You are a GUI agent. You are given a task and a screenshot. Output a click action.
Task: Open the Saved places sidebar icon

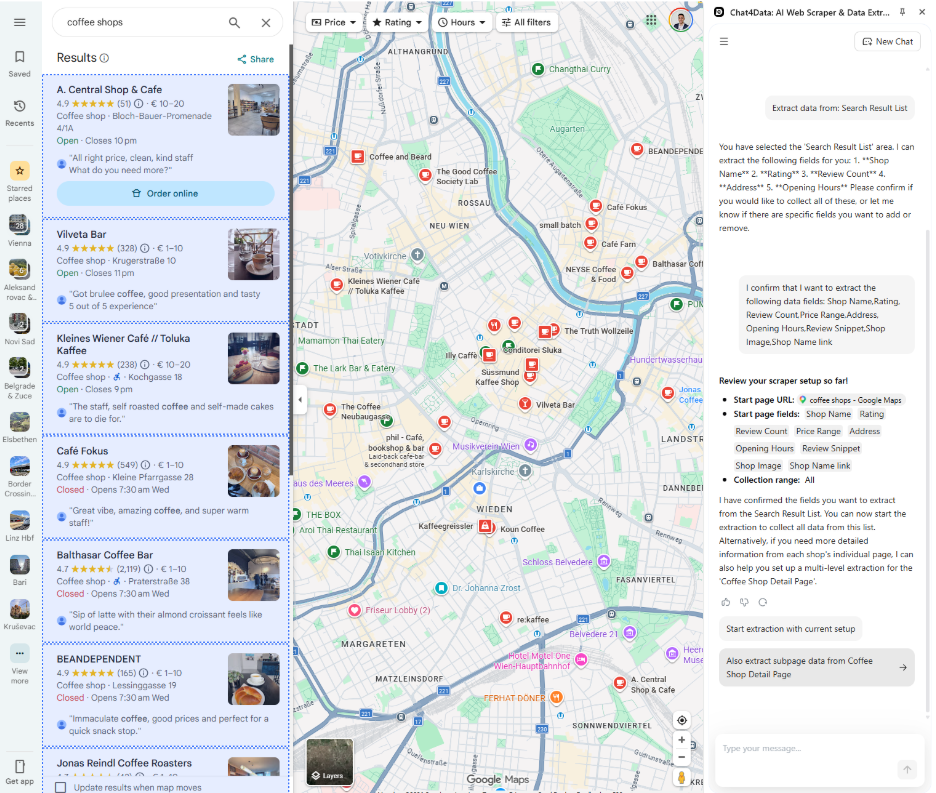pos(20,63)
